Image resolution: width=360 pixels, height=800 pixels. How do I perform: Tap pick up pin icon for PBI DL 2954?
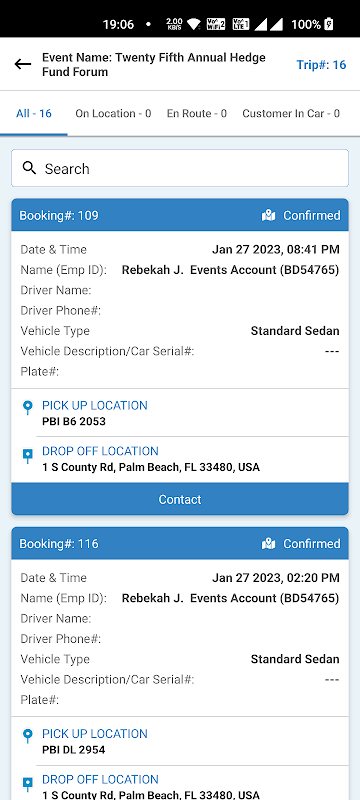[28, 736]
